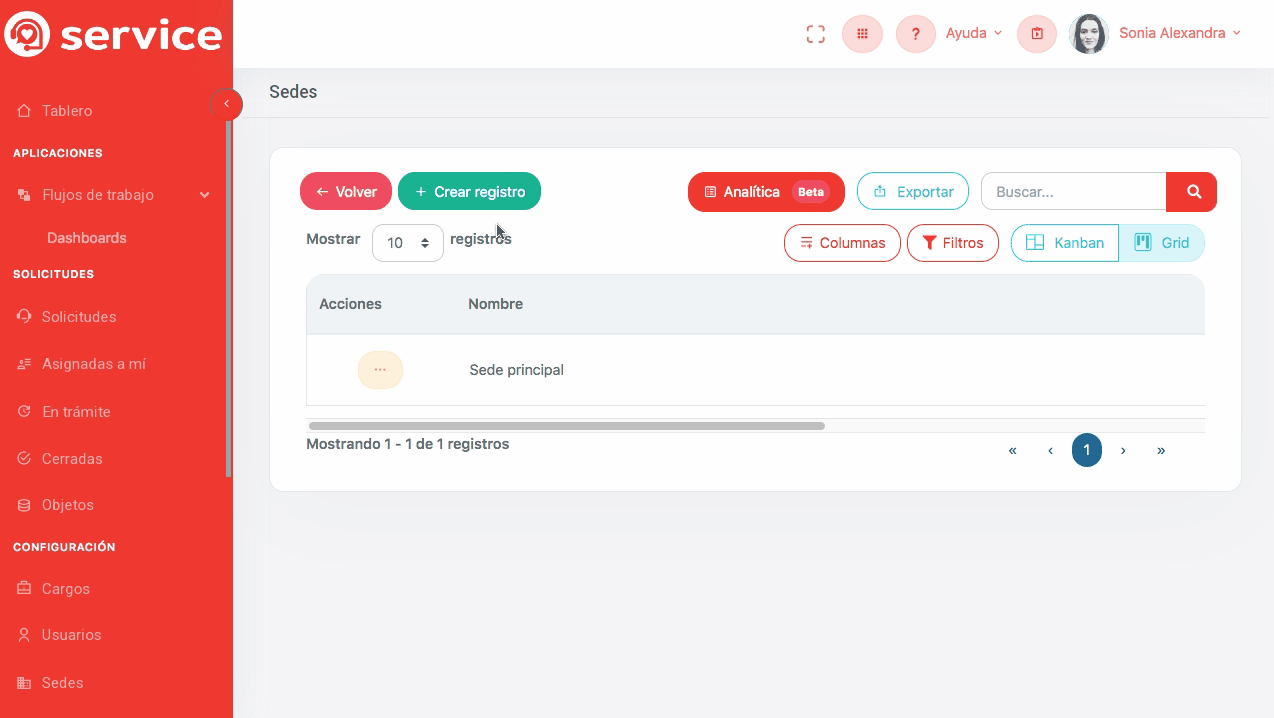Screen dimensions: 1274x718
Task: Select page 1 in pagination
Action: click(1087, 451)
